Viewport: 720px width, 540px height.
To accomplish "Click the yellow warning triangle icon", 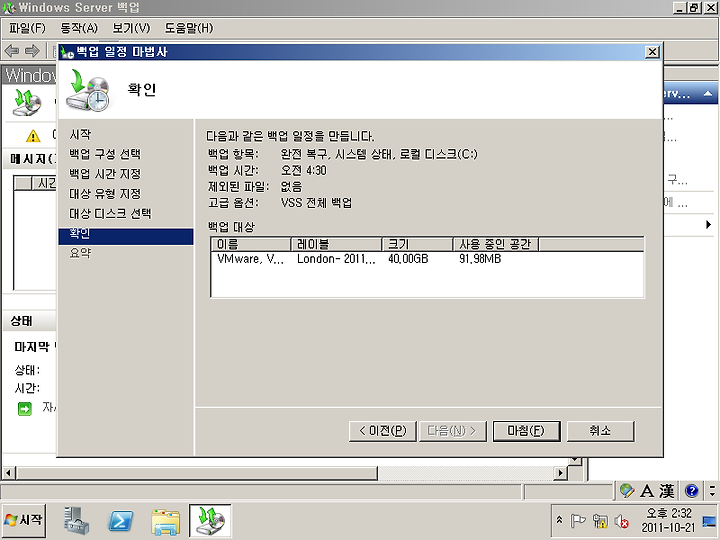I will 33,136.
